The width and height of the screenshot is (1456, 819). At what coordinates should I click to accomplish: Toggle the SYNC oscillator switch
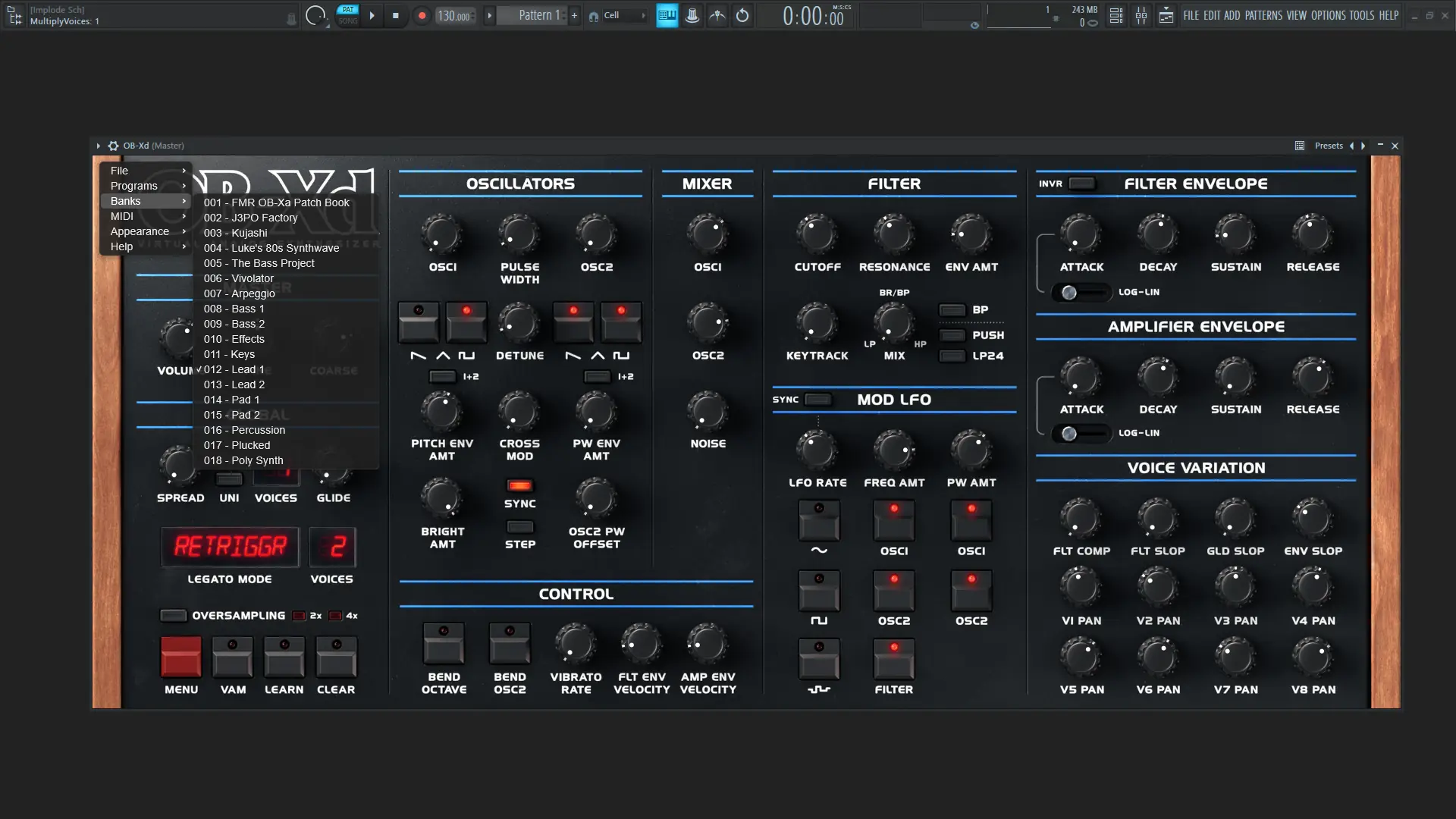pyautogui.click(x=519, y=486)
